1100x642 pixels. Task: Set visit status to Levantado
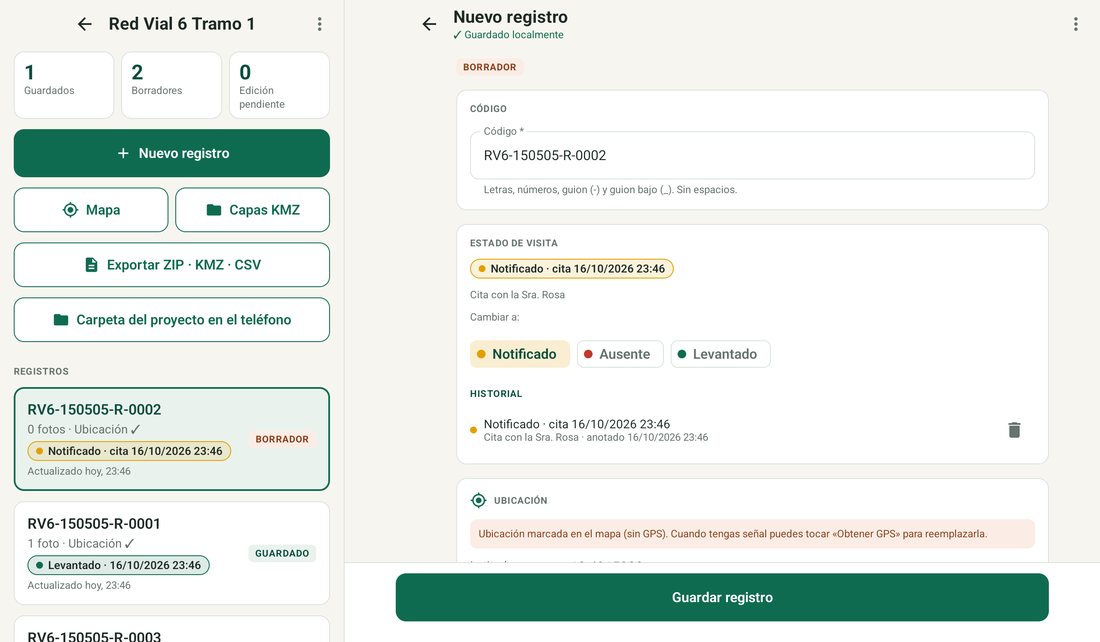pos(720,354)
